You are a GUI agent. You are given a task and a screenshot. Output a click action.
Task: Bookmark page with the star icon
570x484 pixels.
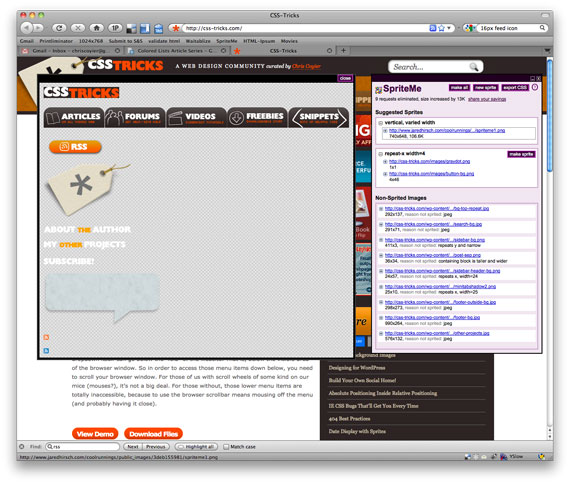coord(441,28)
